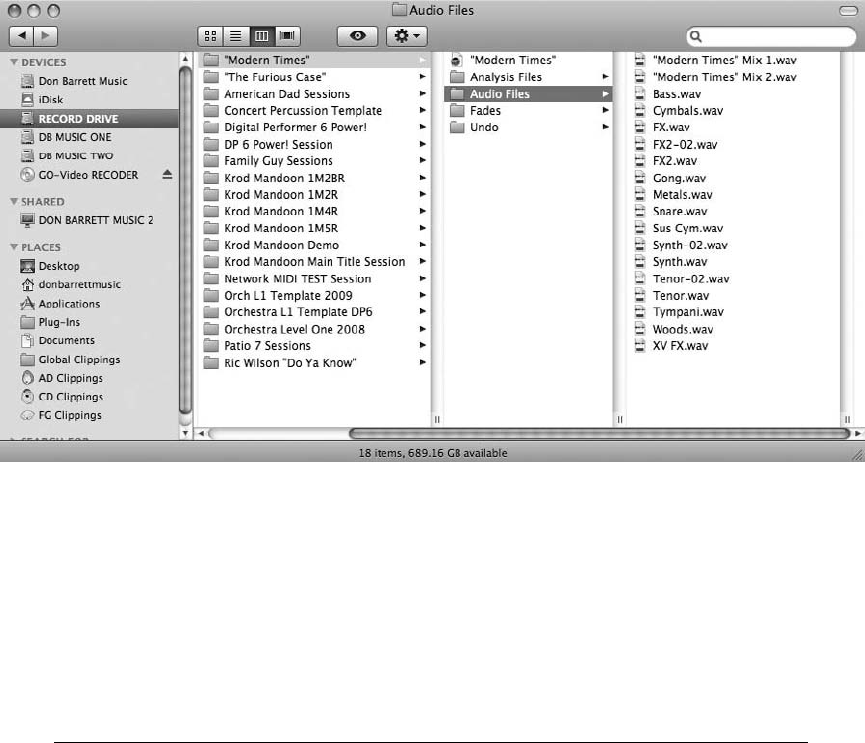Select FX2-02.wav audio file
The image size is (865, 743).
pos(734,145)
